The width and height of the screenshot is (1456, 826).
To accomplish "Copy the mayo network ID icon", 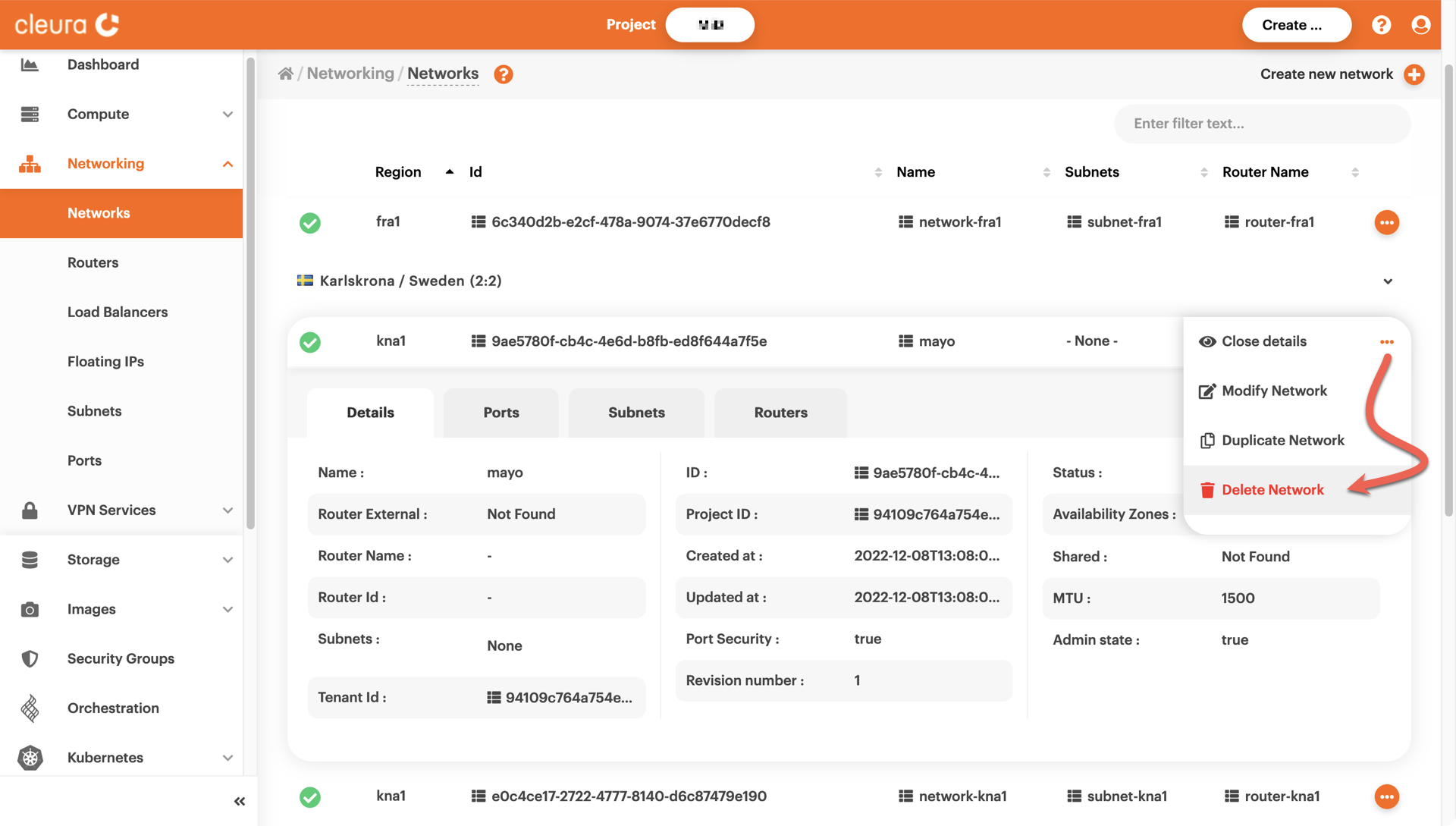I will (479, 341).
